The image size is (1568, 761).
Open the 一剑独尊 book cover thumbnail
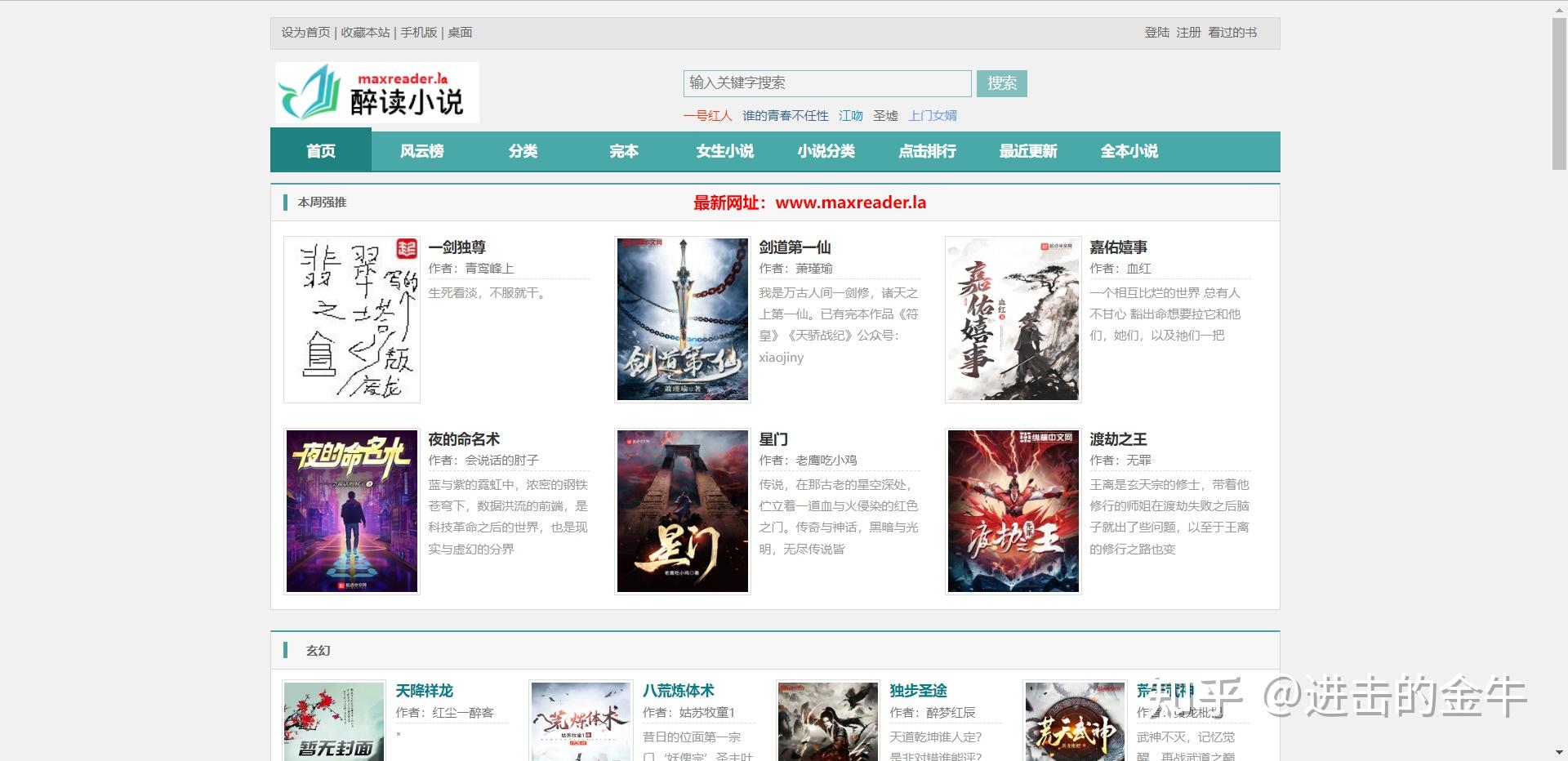coord(352,319)
